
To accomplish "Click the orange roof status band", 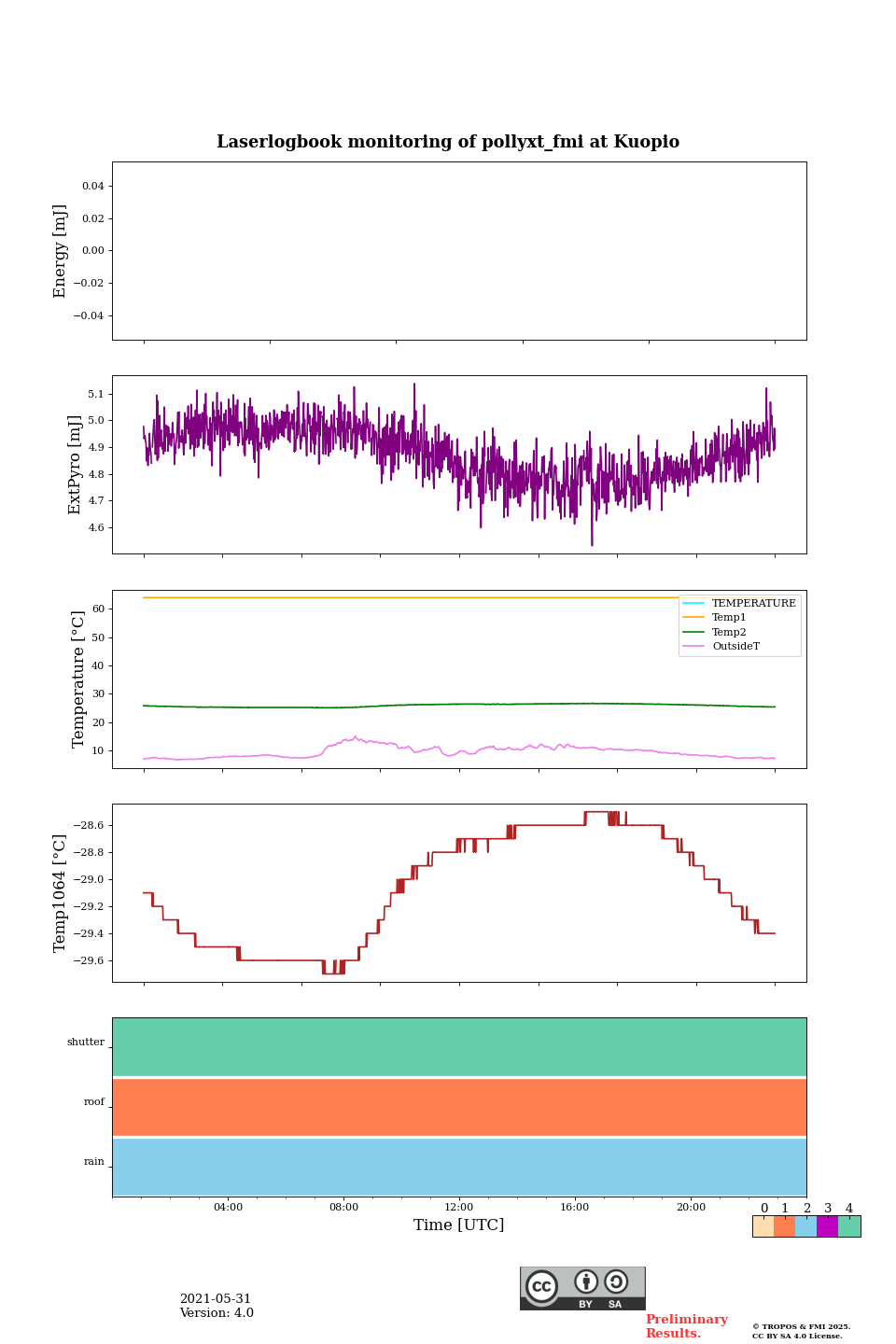I will point(459,1107).
